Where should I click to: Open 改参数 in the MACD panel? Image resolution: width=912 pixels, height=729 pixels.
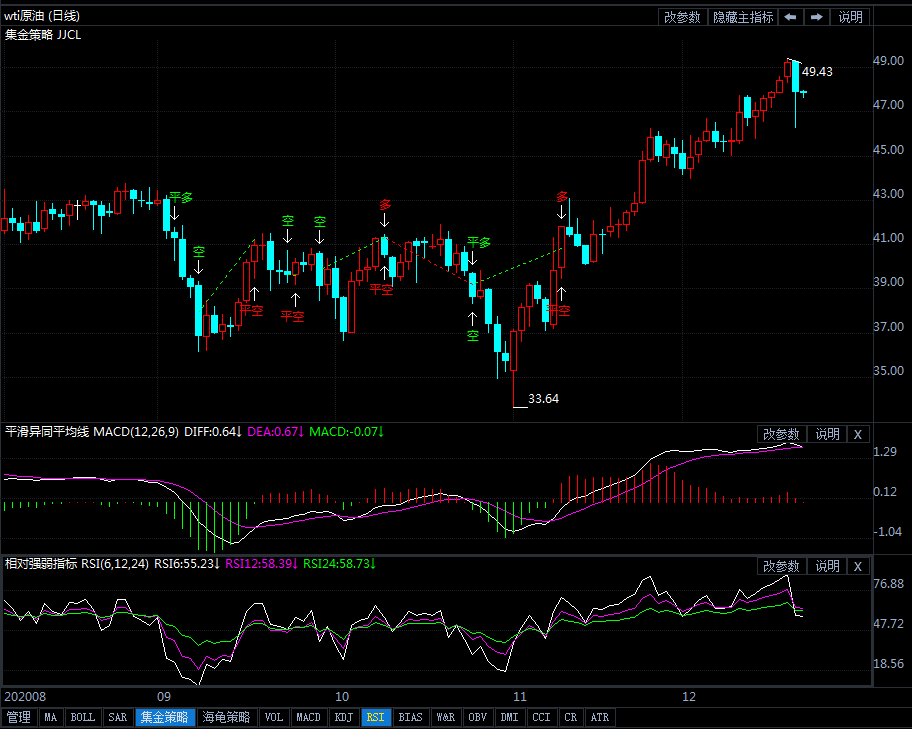tap(781, 434)
